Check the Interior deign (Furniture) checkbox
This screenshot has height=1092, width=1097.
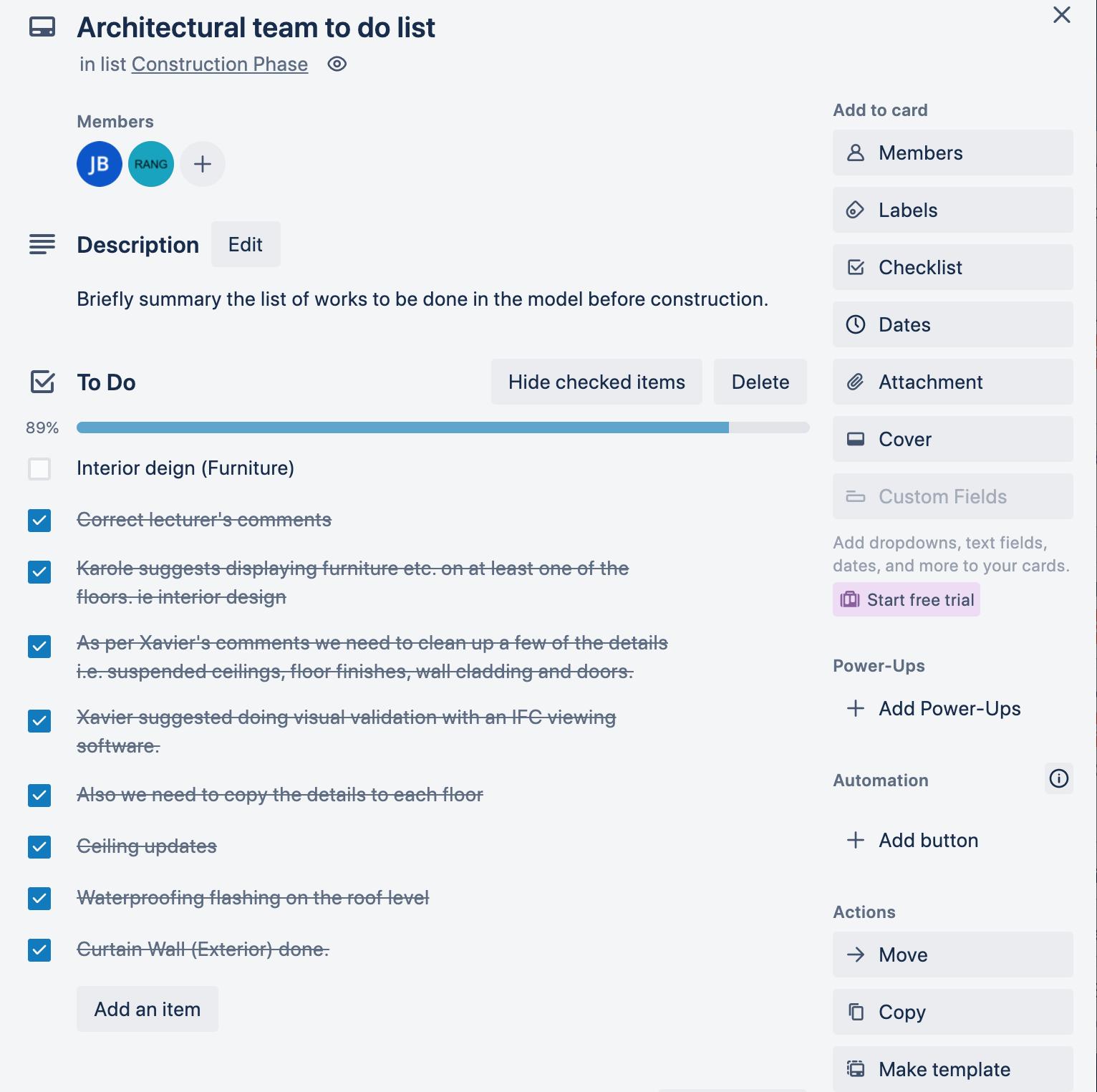coord(39,469)
